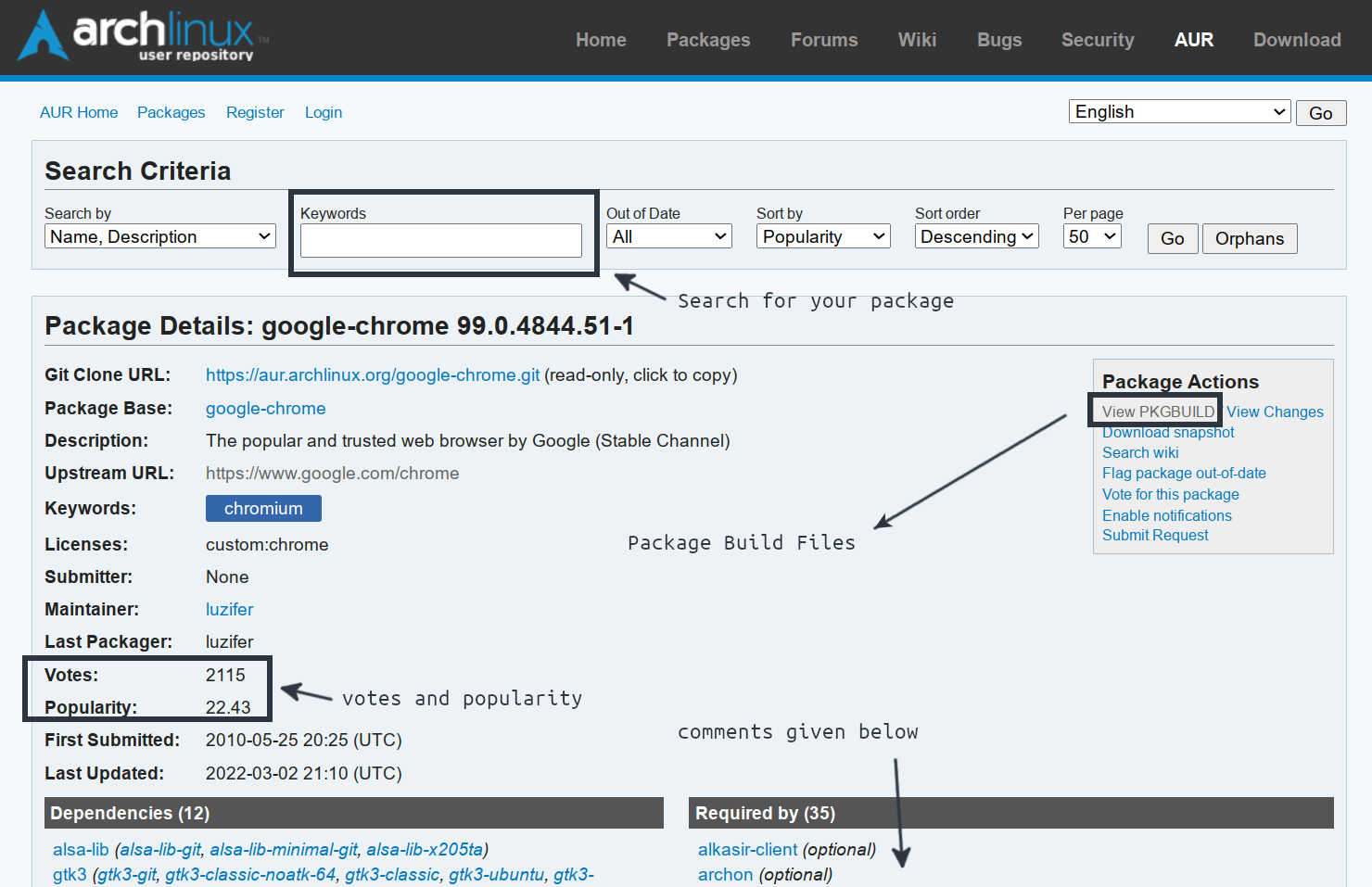Click View PKGBUILD link
Viewport: 1372px width, 887px height.
1158,412
